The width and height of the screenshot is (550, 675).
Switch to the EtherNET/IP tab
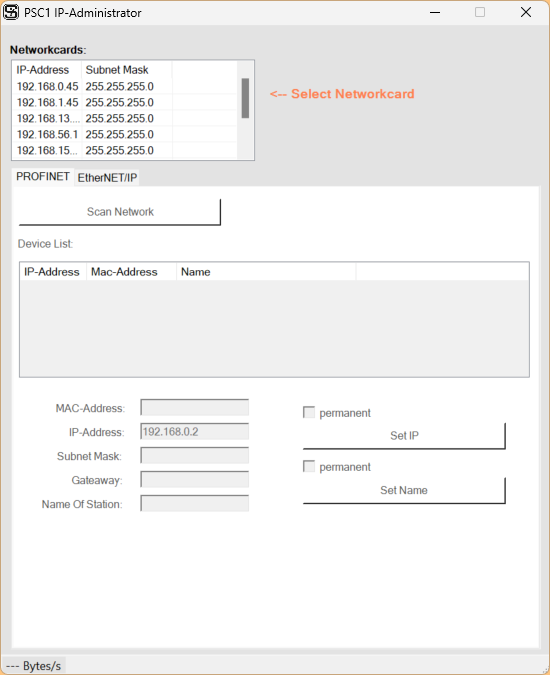click(x=107, y=177)
